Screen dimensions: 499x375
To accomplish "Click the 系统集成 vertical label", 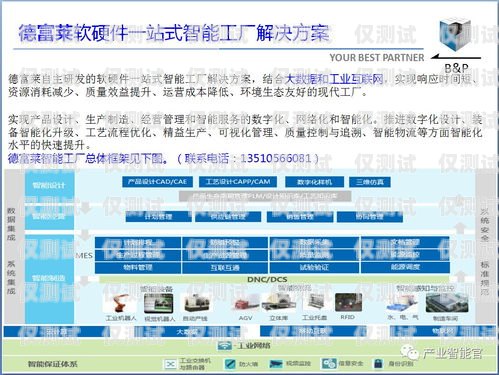I will coord(11,278).
